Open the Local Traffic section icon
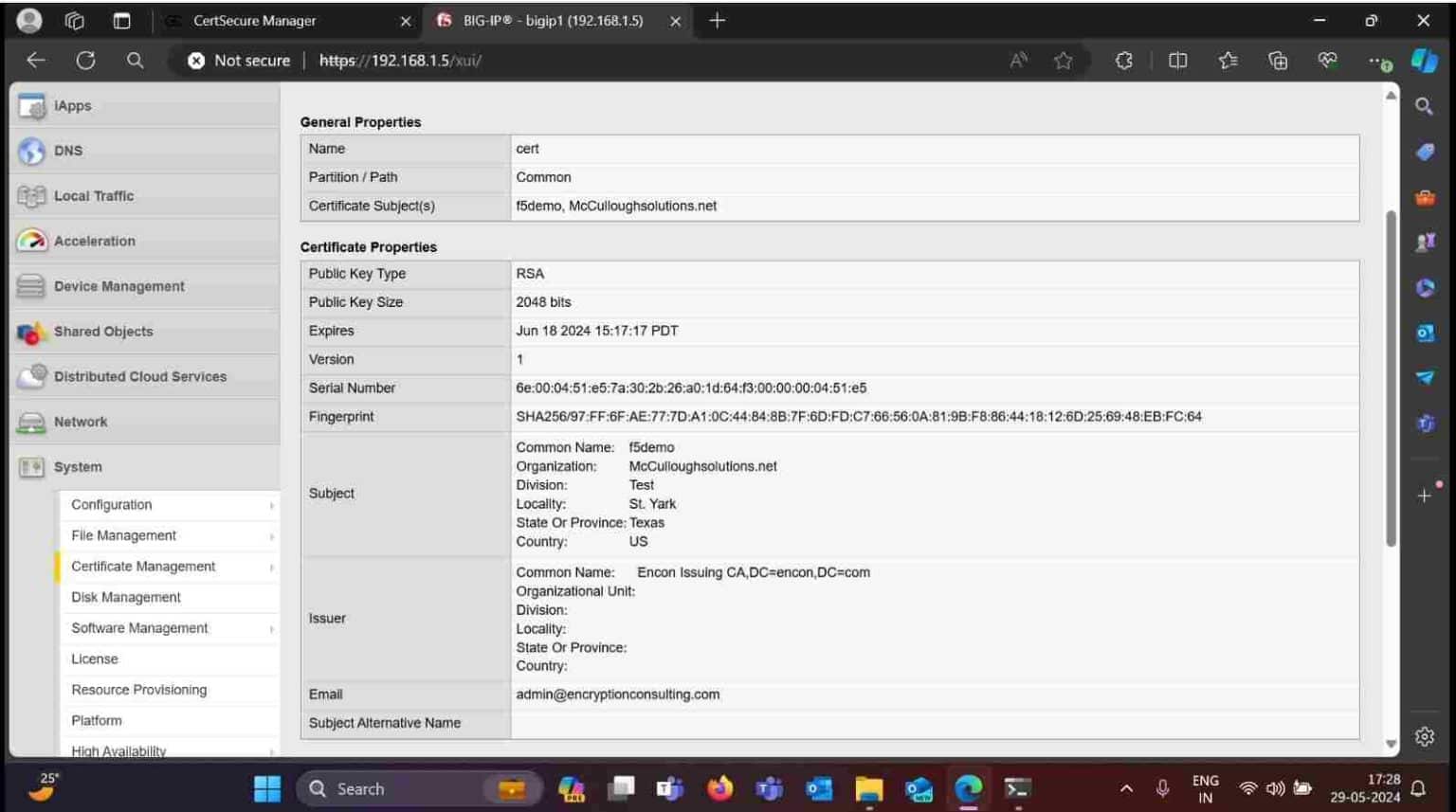 (x=31, y=196)
